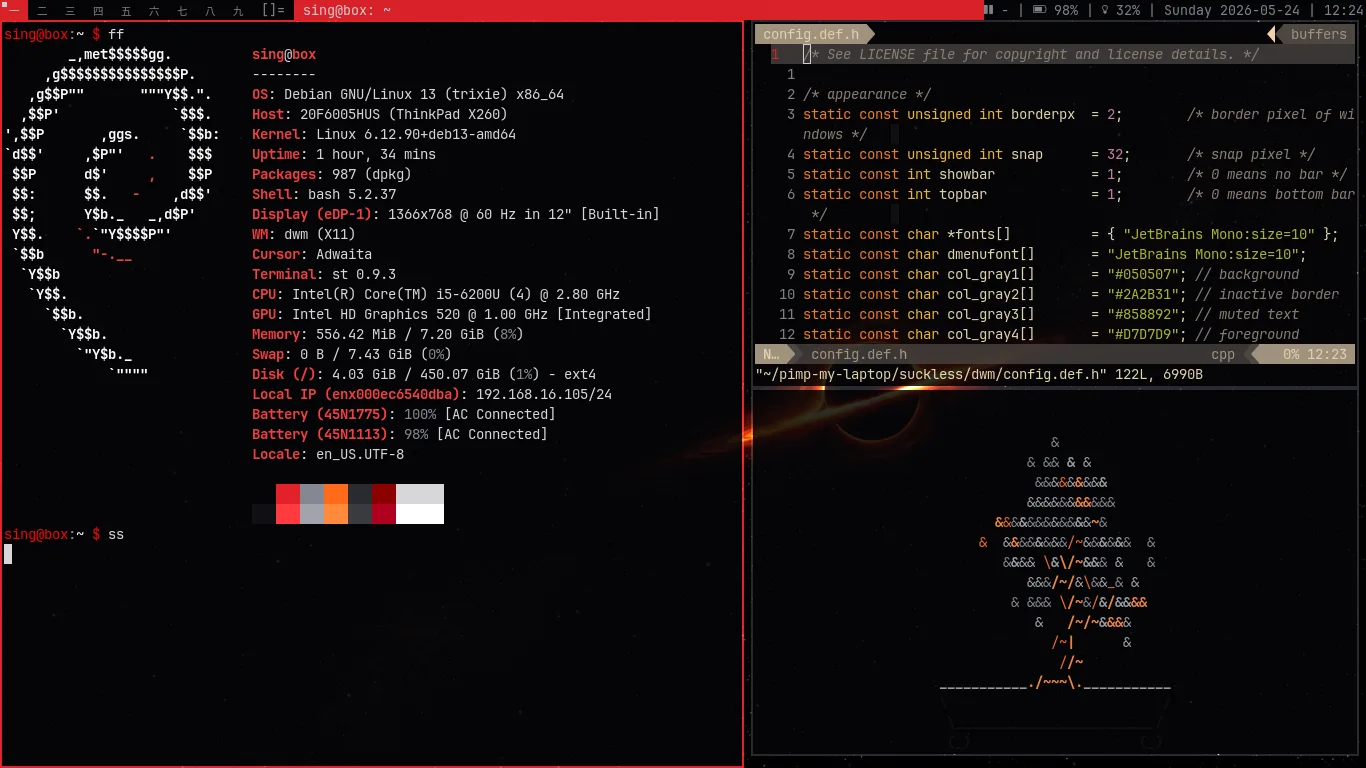Click the CPU: Intel Core i5-6200U line
This screenshot has height=768, width=1366.
coord(436,294)
